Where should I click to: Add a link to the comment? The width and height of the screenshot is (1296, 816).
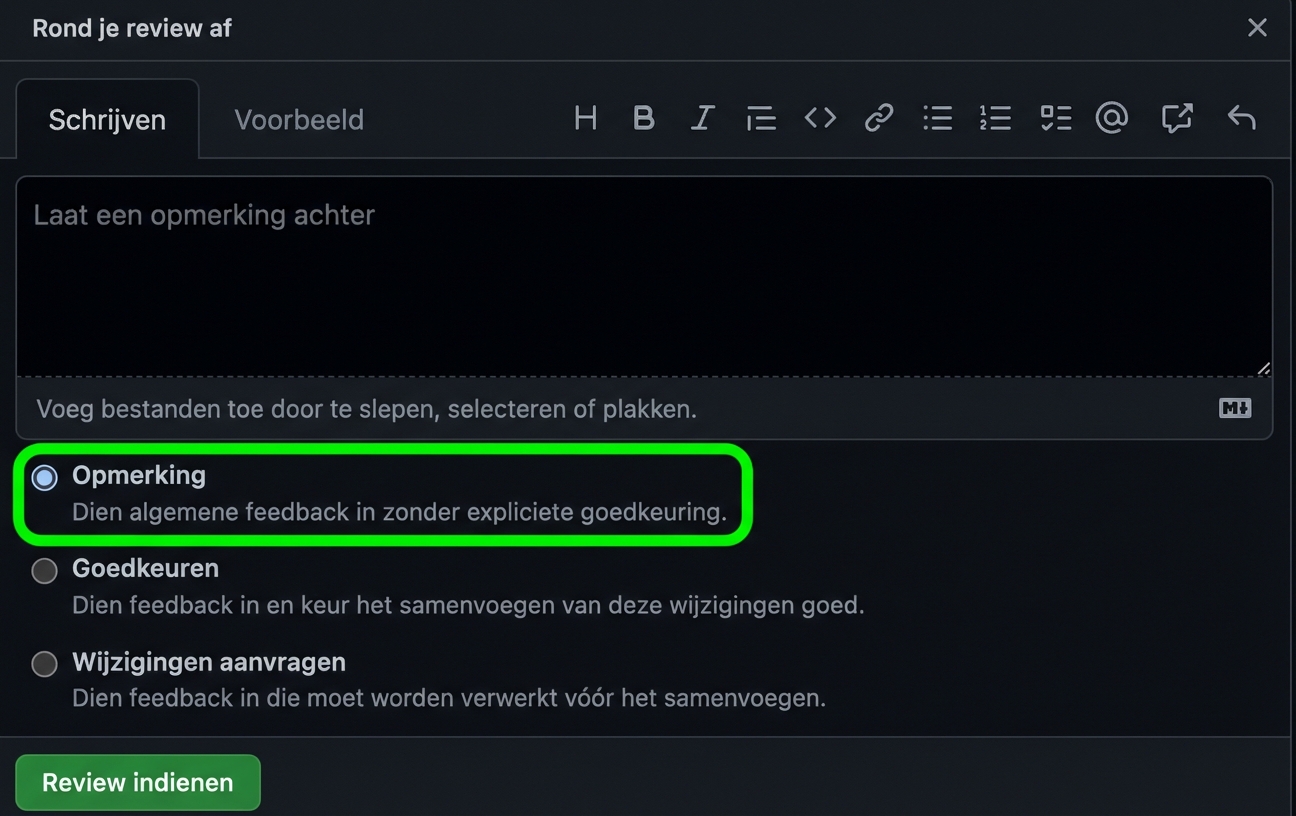coord(878,118)
